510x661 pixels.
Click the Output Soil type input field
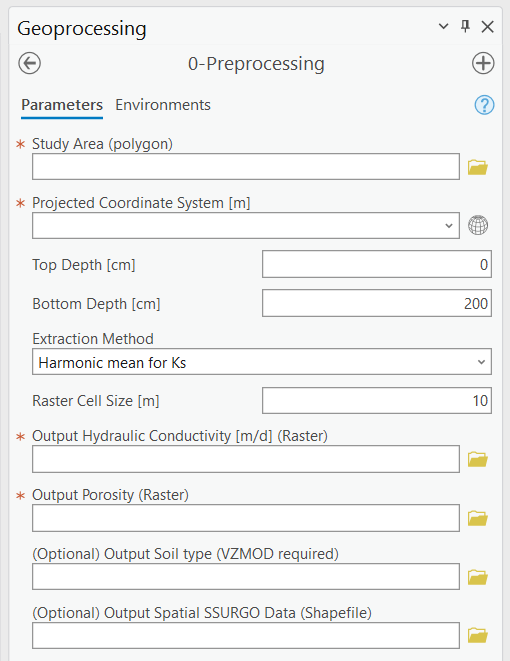(246, 577)
